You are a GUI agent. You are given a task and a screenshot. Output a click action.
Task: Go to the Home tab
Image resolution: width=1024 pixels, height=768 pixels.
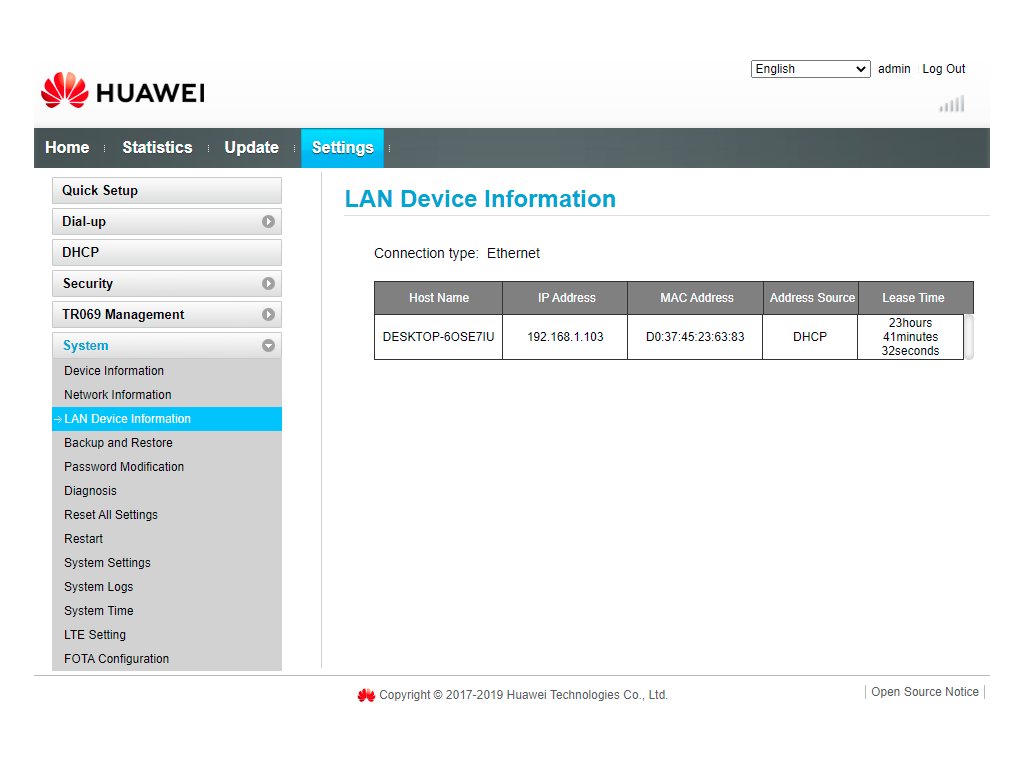click(67, 148)
